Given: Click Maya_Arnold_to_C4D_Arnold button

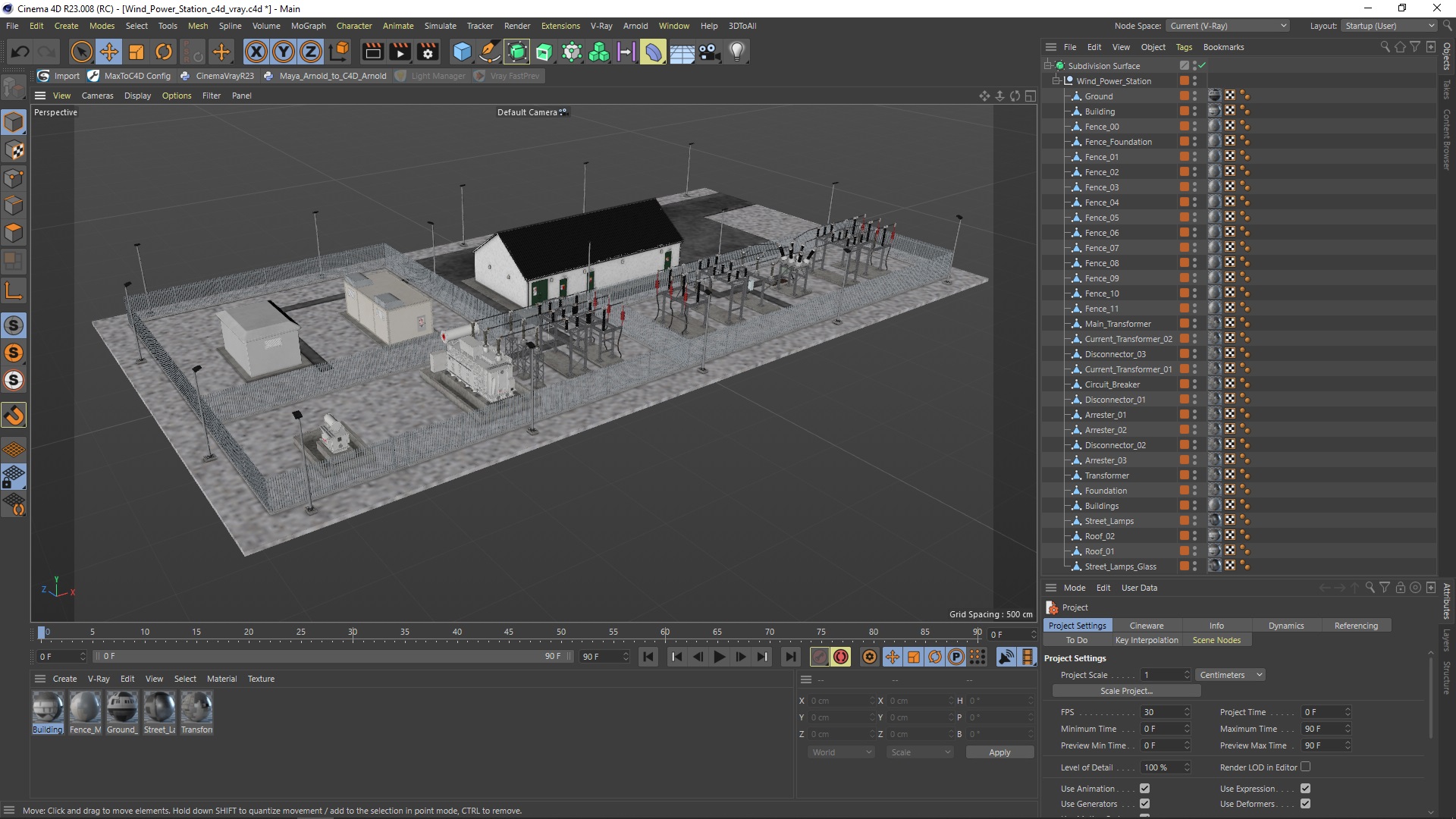Looking at the screenshot, I should point(325,76).
